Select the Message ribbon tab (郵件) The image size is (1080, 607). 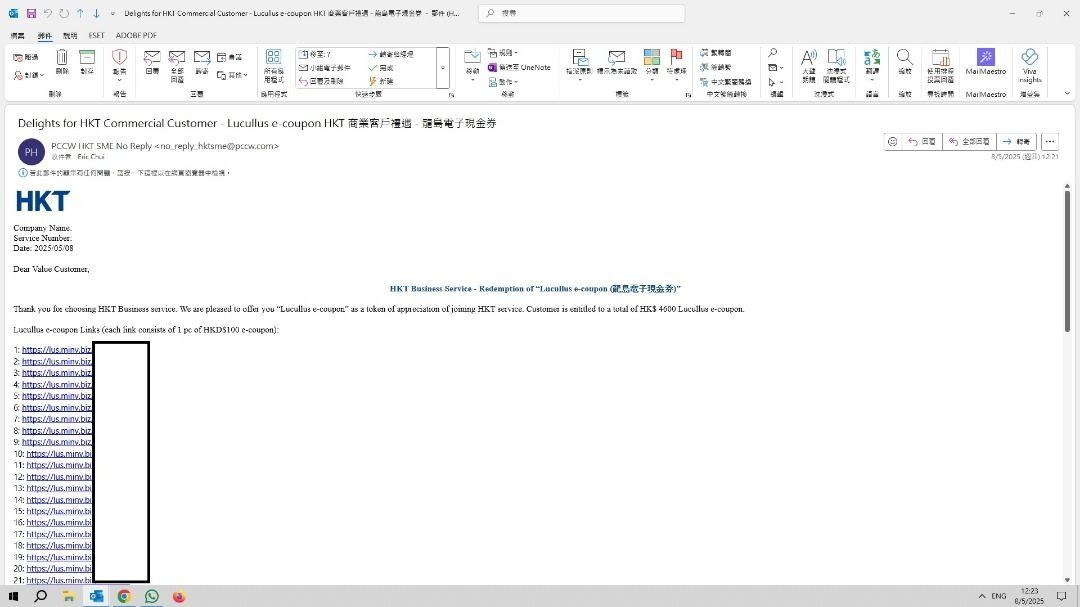point(45,35)
